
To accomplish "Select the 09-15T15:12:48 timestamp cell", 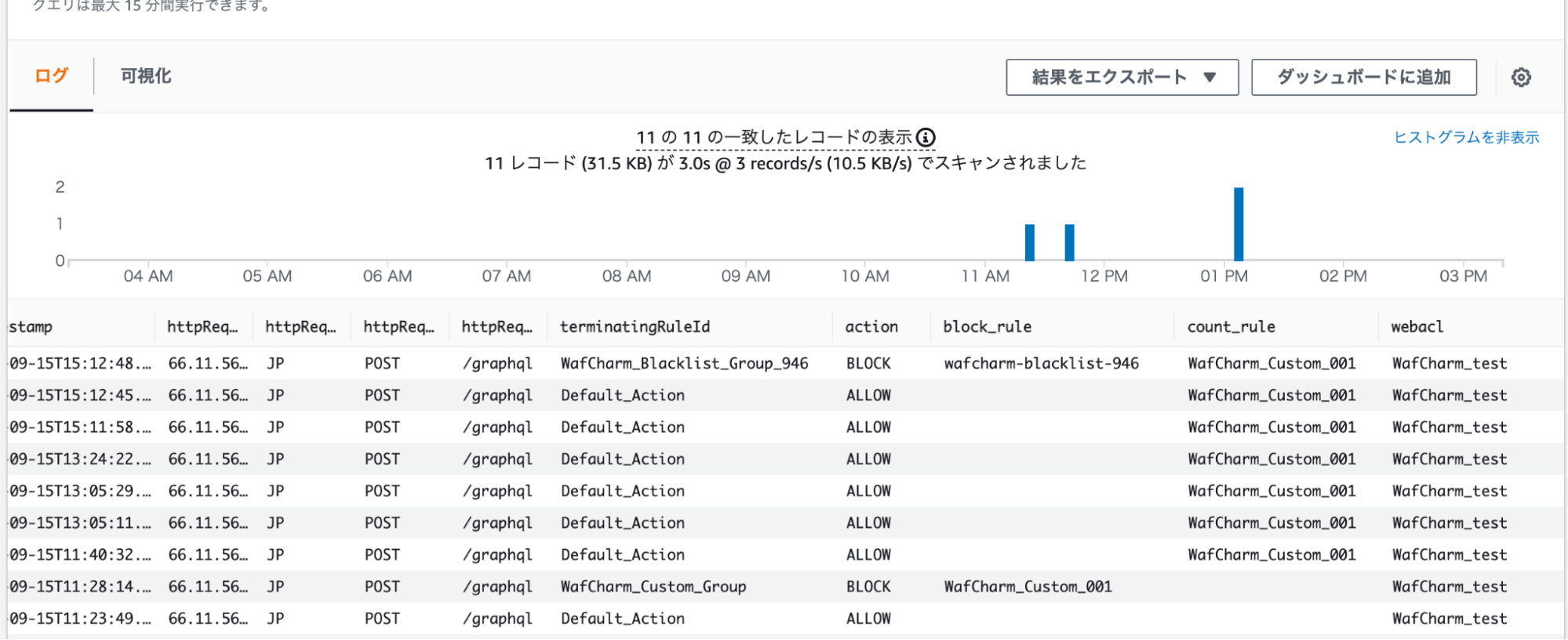I will click(x=81, y=363).
